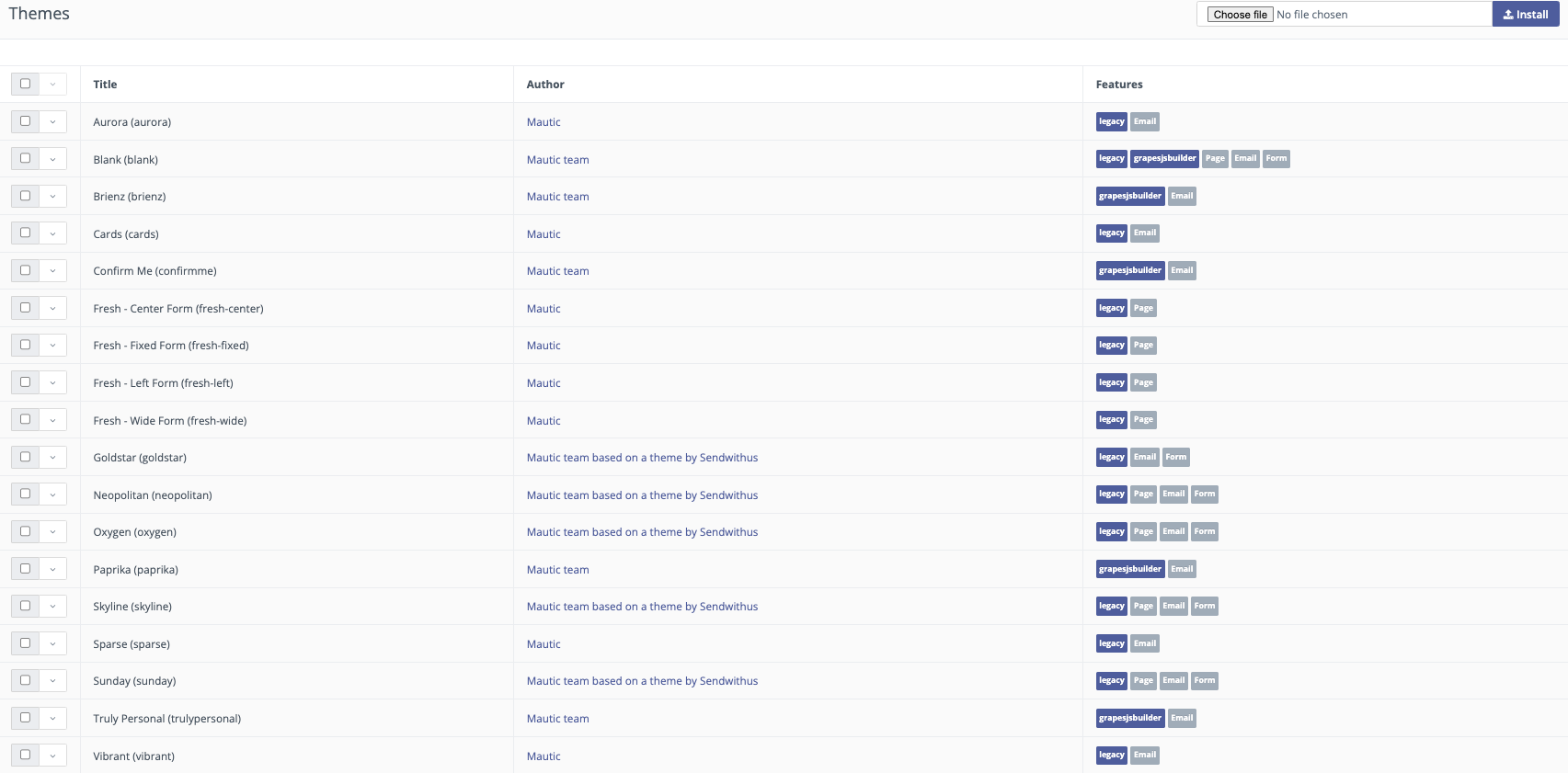
Task: Click the Page badge on Blank row
Action: tap(1215, 159)
